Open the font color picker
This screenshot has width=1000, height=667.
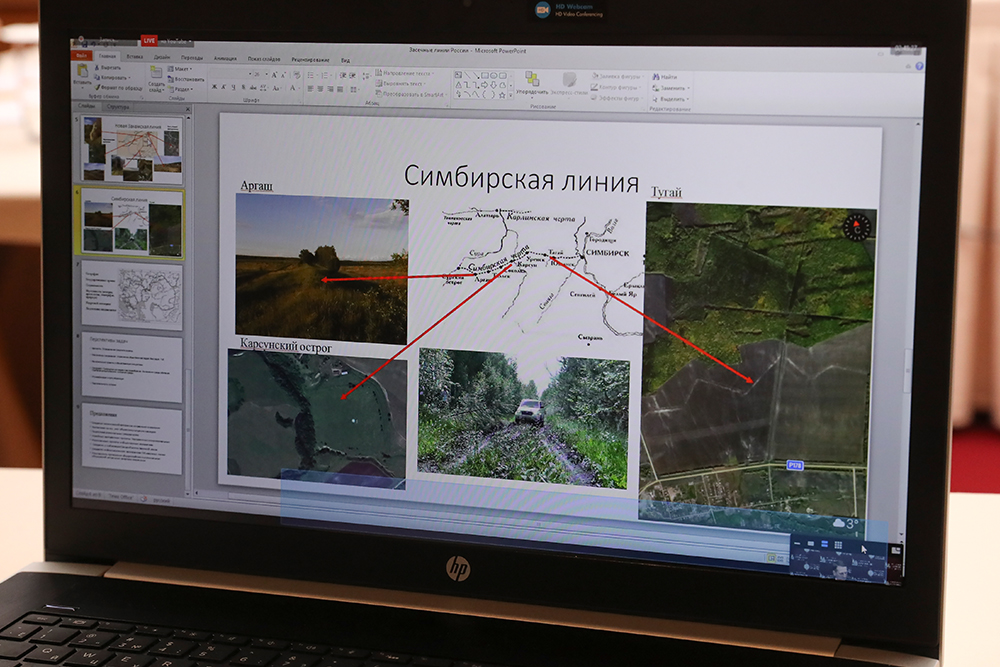click(292, 88)
